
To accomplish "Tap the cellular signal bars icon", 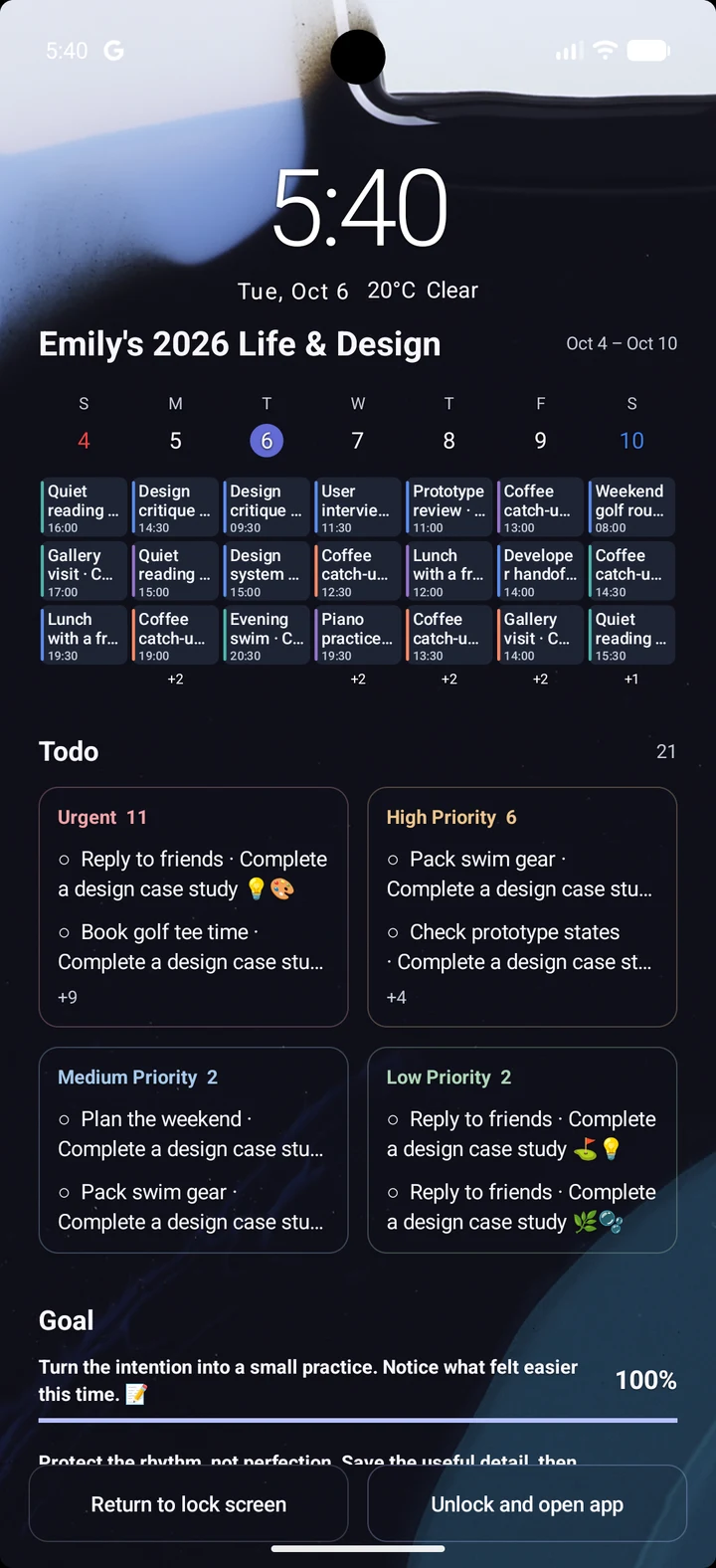I will click(x=570, y=51).
